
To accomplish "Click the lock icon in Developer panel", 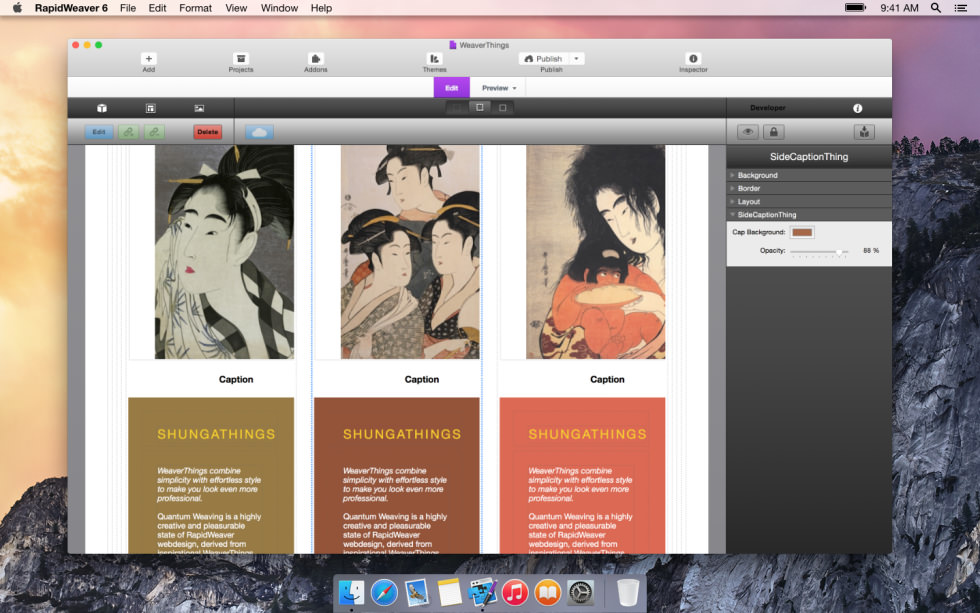I will pos(774,132).
